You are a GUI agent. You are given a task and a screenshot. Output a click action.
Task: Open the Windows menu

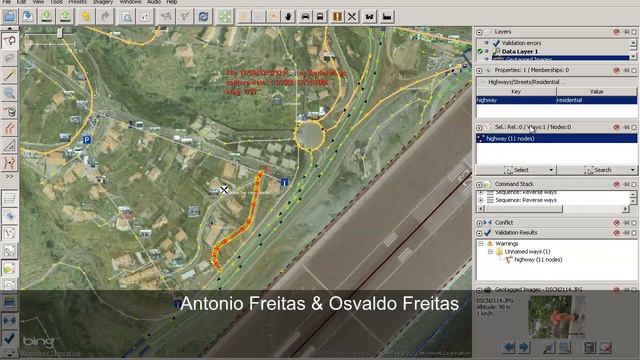click(x=130, y=2)
